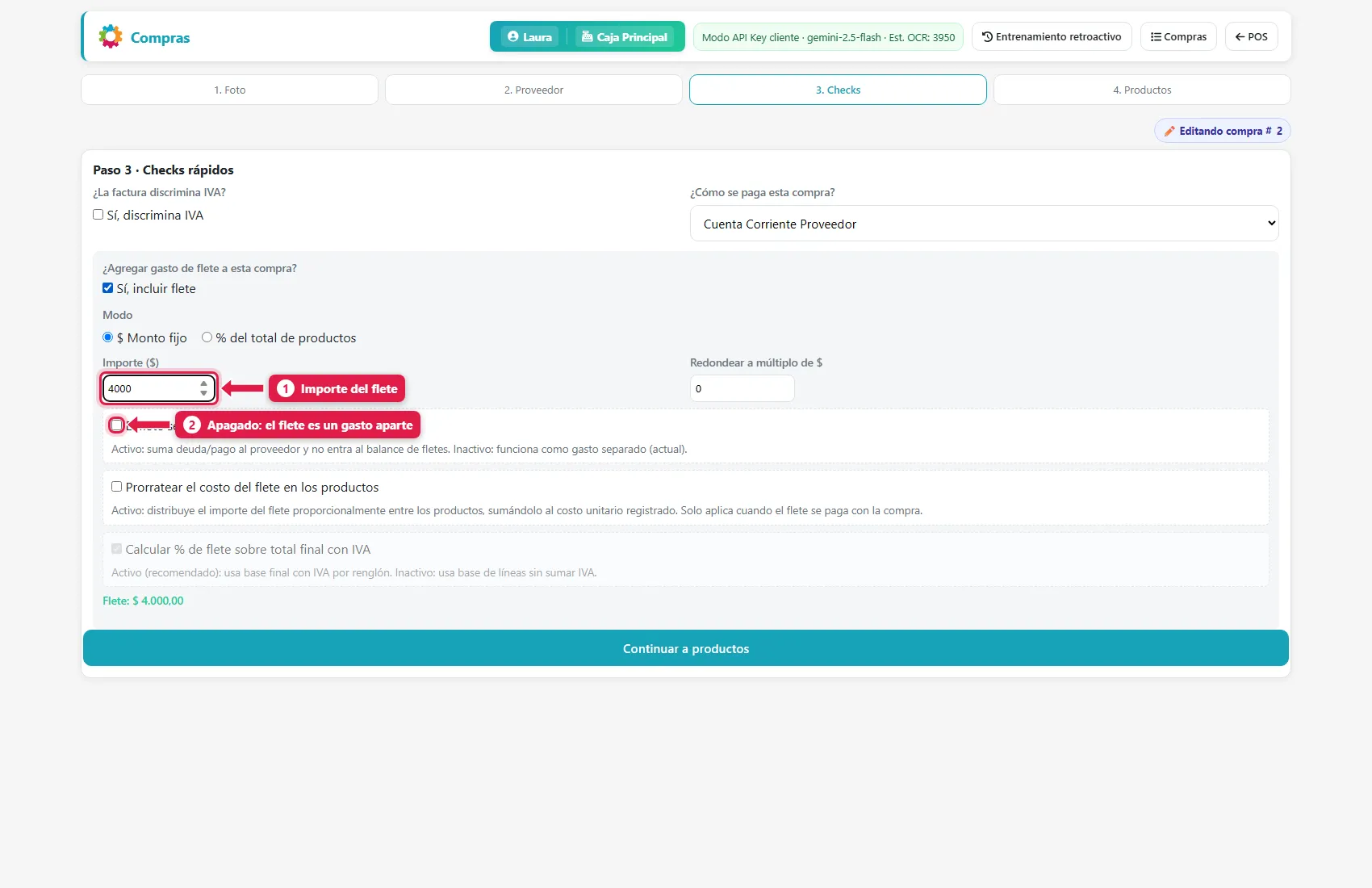Click the Redondear a múltiplo de $ field
This screenshot has width=1372, height=888.
pos(742,388)
